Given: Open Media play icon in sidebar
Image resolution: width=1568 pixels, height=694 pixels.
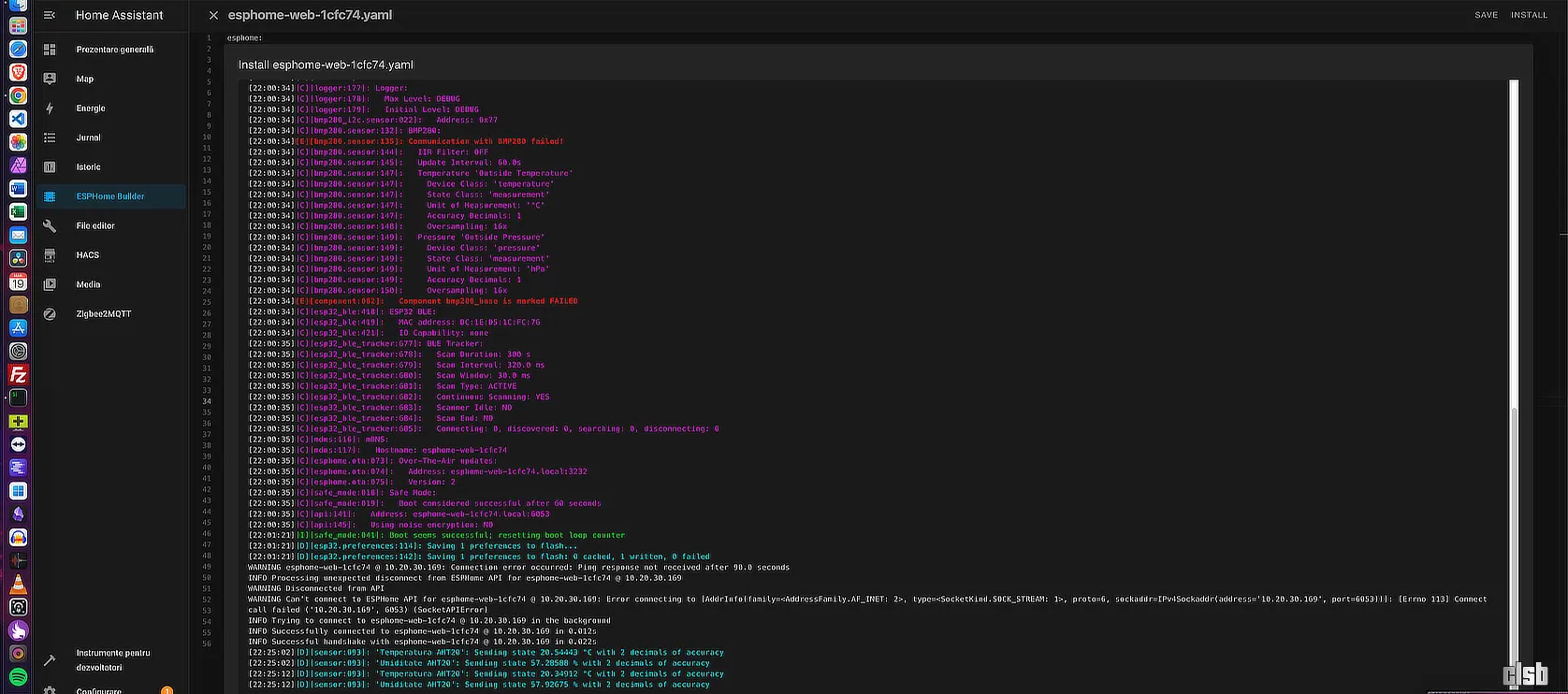Looking at the screenshot, I should [50, 284].
